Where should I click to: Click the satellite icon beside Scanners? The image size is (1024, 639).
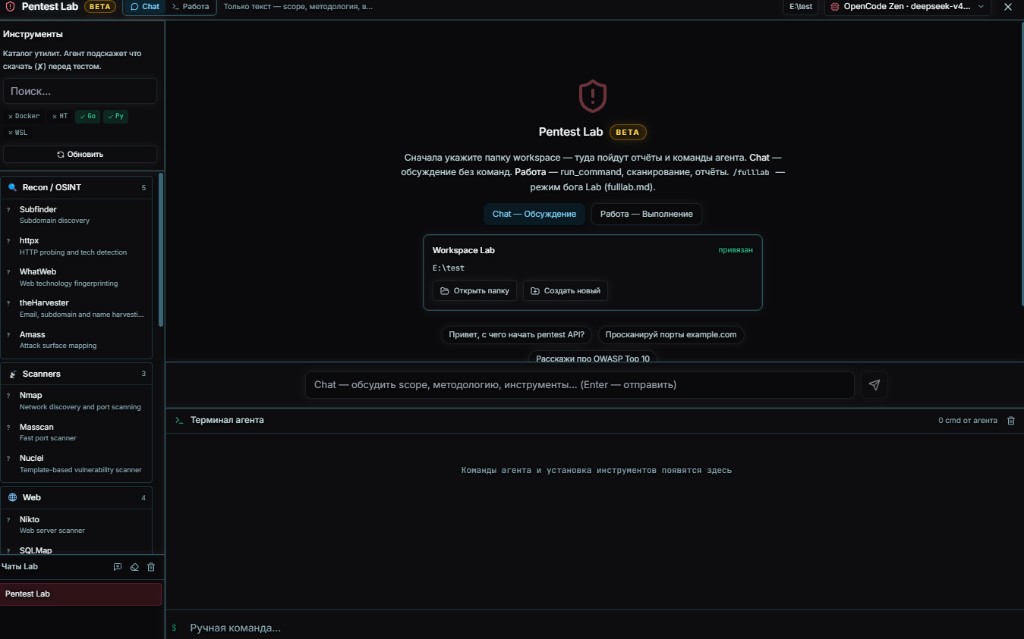pos(12,374)
